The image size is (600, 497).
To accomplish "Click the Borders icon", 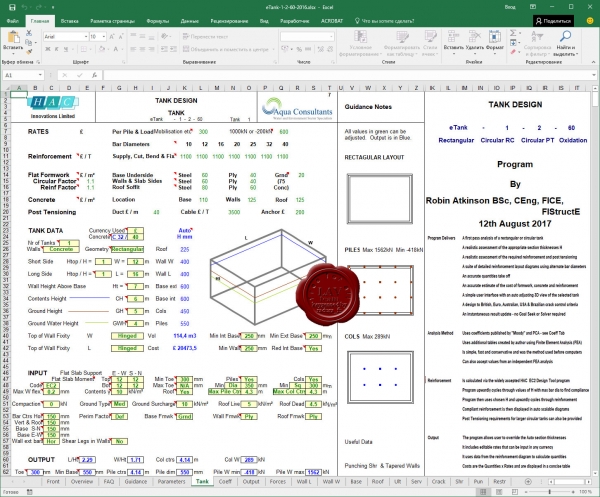I will click(83, 49).
